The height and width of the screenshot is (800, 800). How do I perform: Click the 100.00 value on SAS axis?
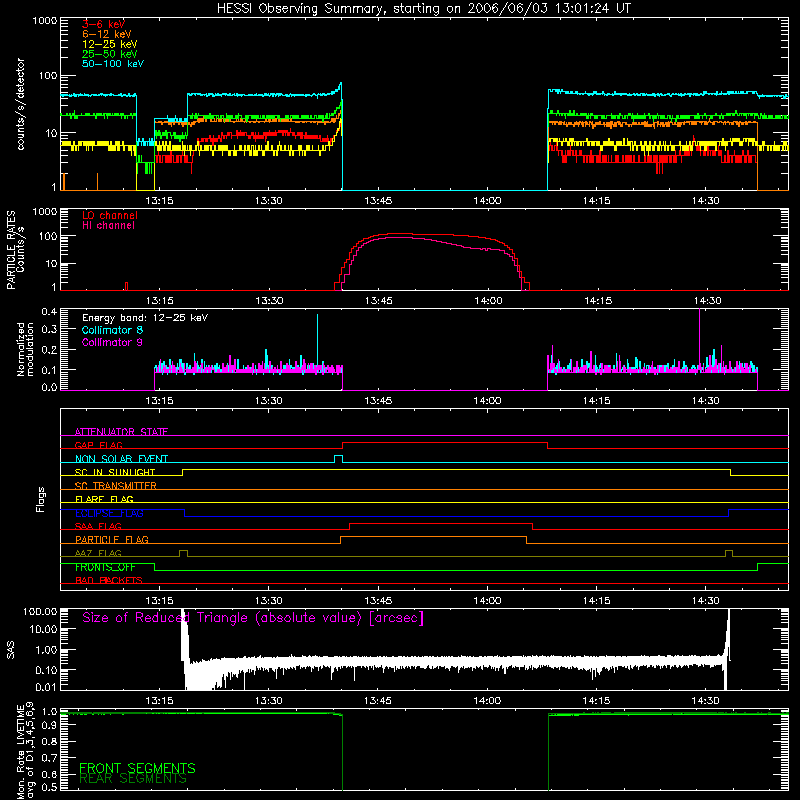40,611
